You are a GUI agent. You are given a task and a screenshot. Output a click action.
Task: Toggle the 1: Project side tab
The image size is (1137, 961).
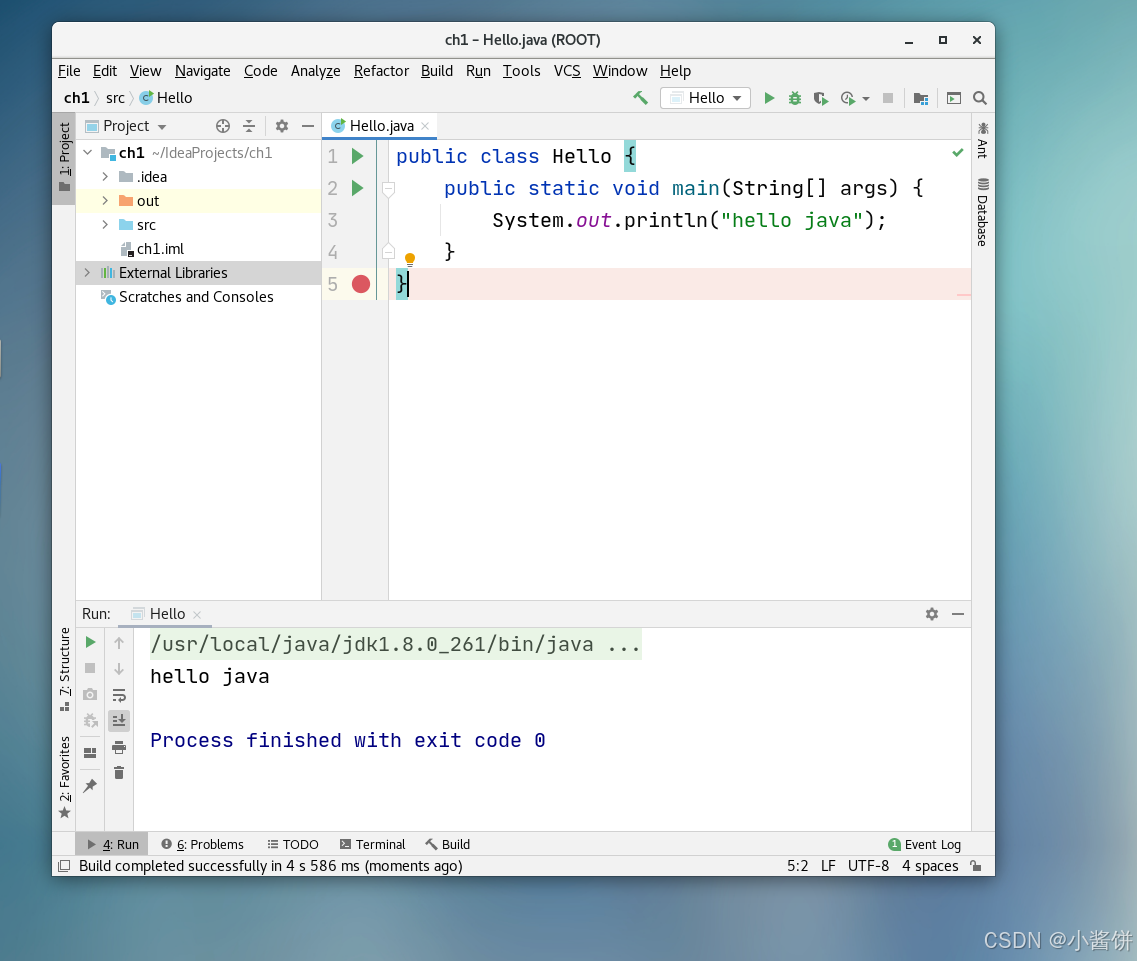[x=65, y=157]
